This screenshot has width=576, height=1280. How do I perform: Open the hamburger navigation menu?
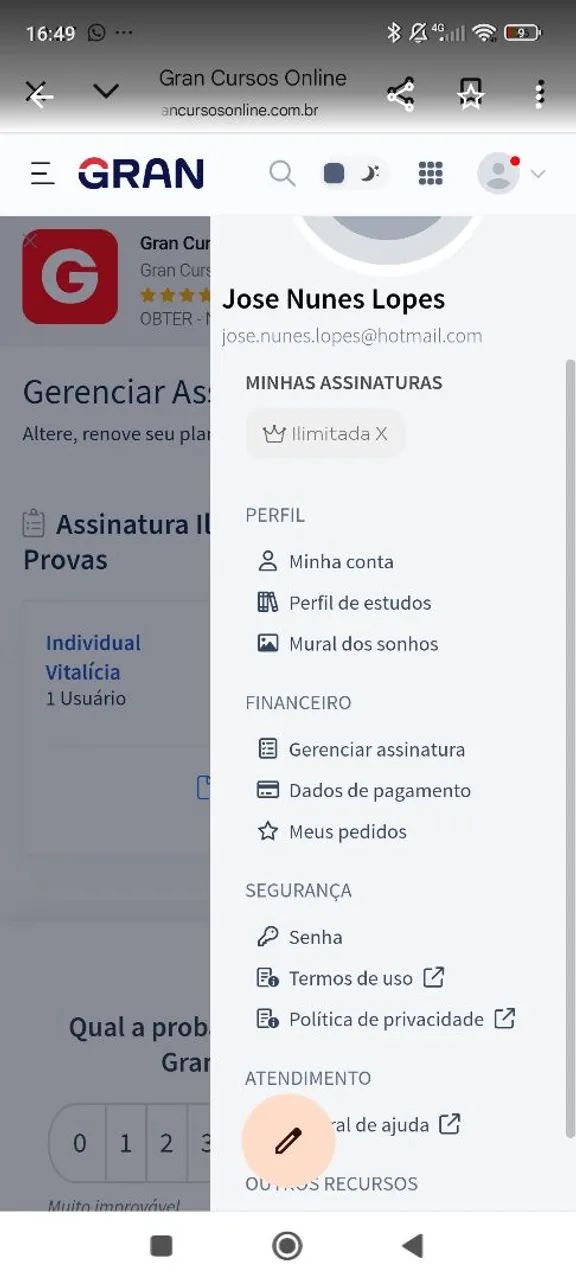tap(40, 172)
